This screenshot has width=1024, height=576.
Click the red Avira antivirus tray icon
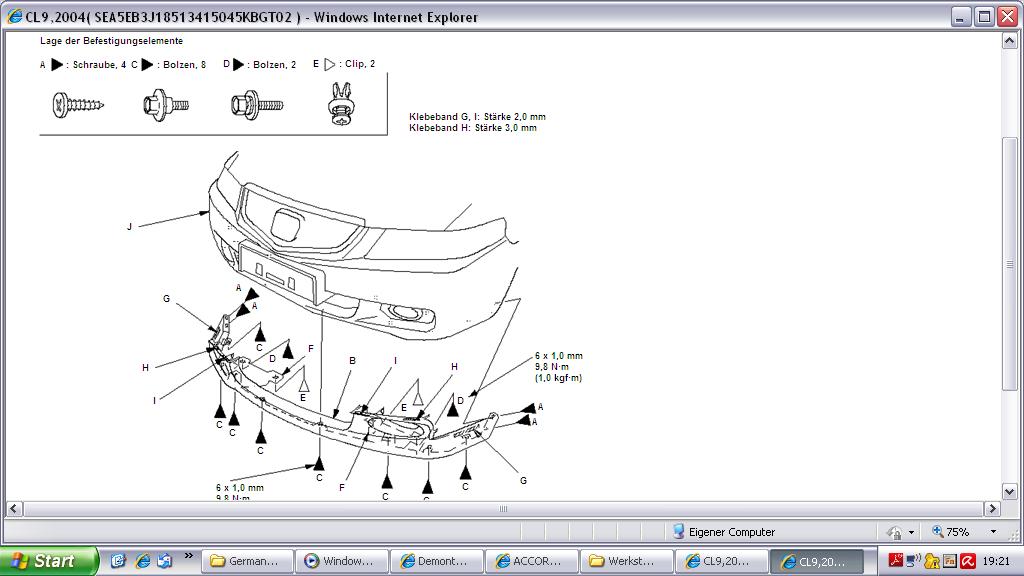(968, 560)
